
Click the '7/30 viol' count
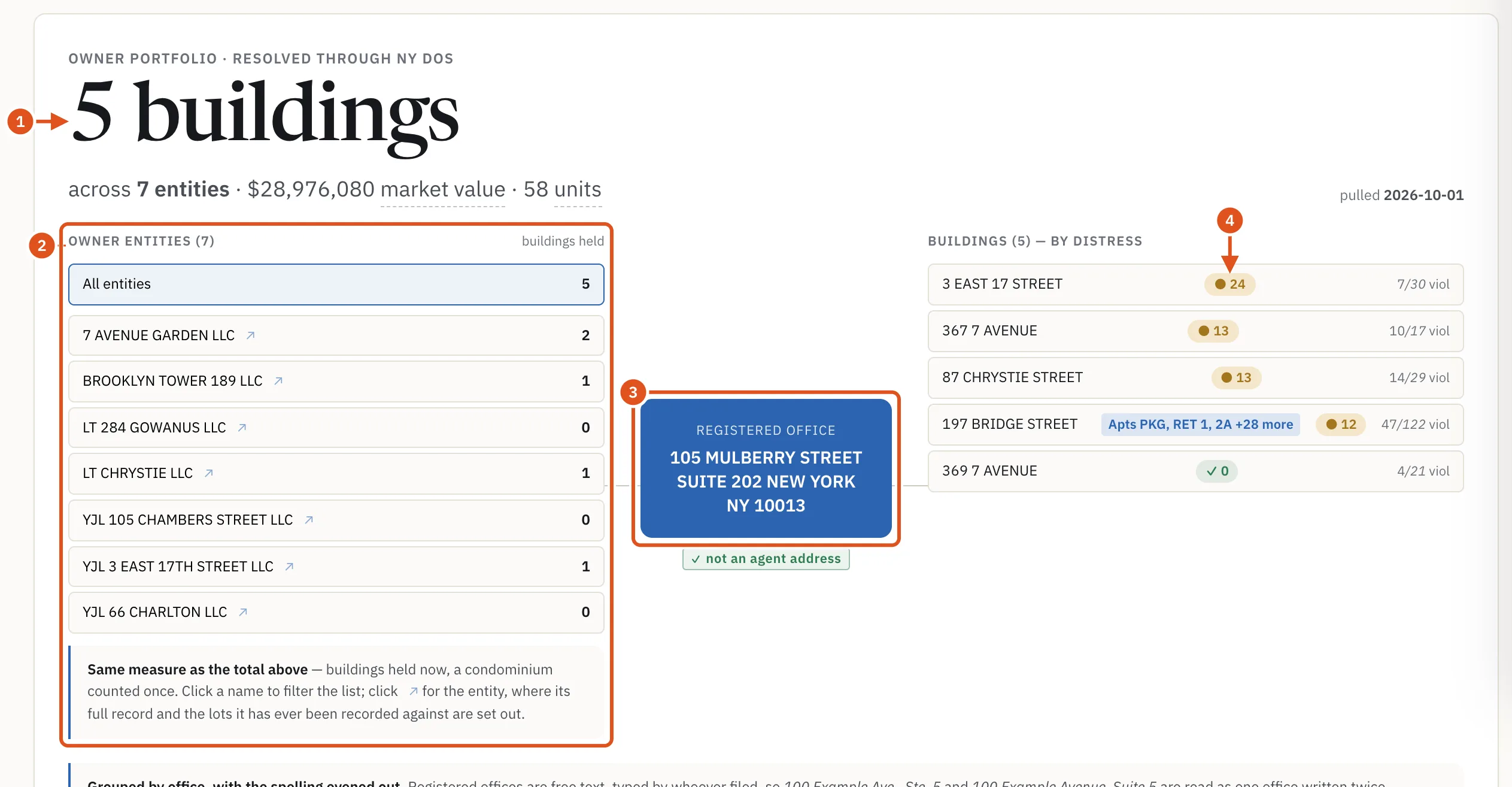pyautogui.click(x=1423, y=284)
